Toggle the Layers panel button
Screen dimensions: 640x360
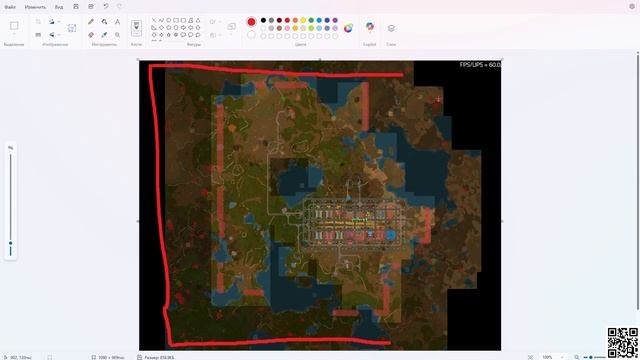[391, 28]
